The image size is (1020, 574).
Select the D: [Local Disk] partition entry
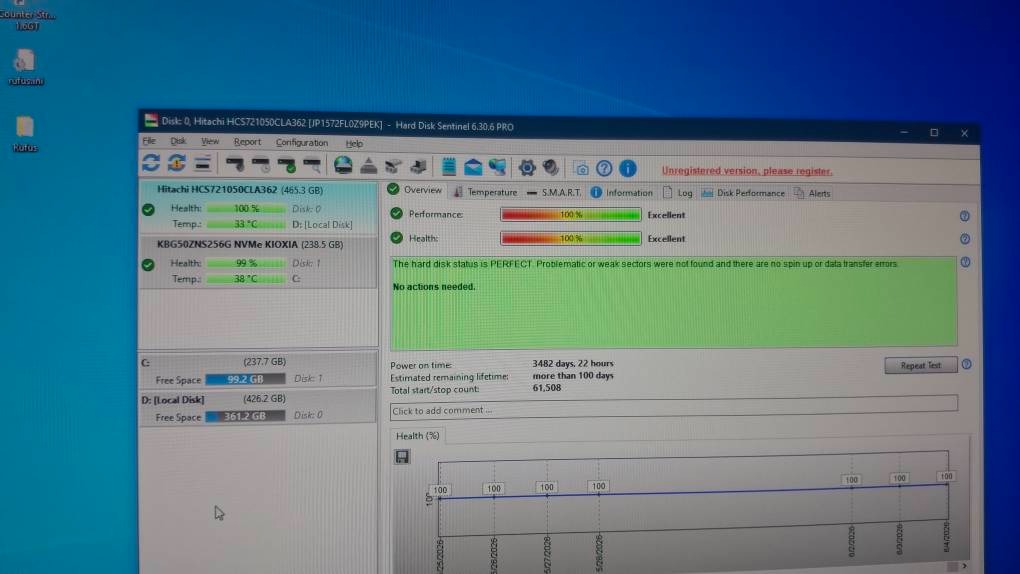tap(258, 408)
